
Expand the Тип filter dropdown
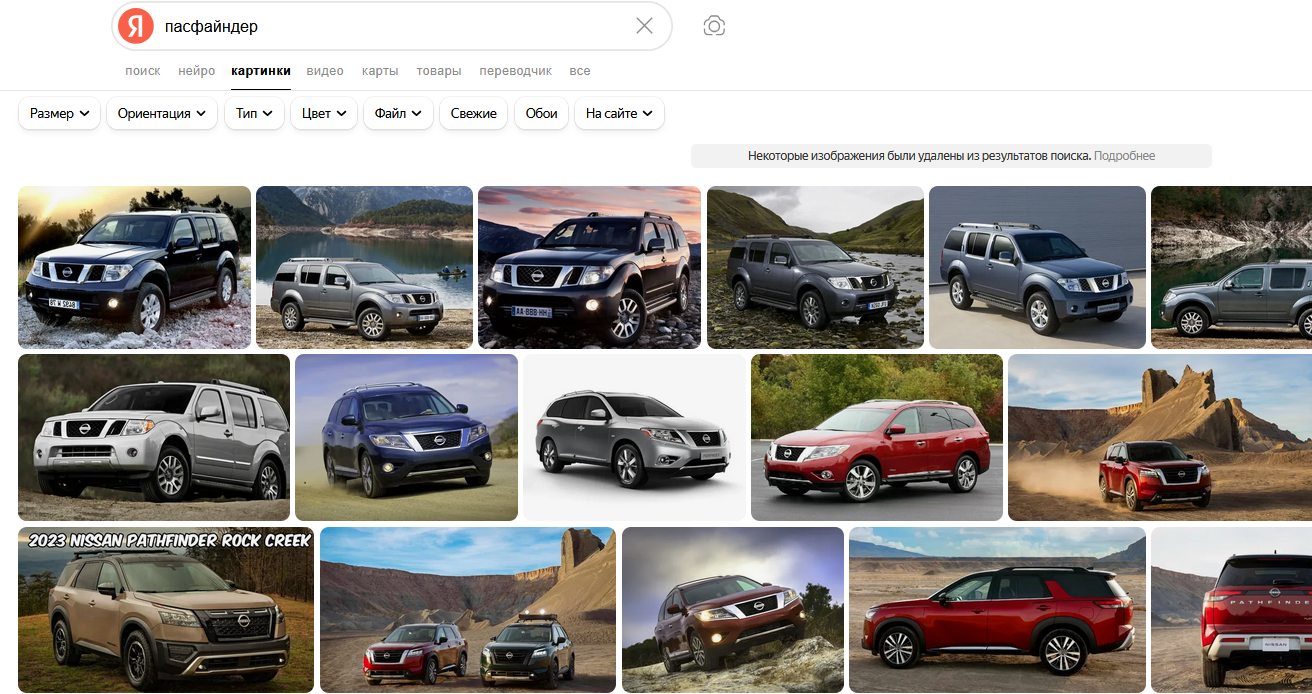coord(254,114)
